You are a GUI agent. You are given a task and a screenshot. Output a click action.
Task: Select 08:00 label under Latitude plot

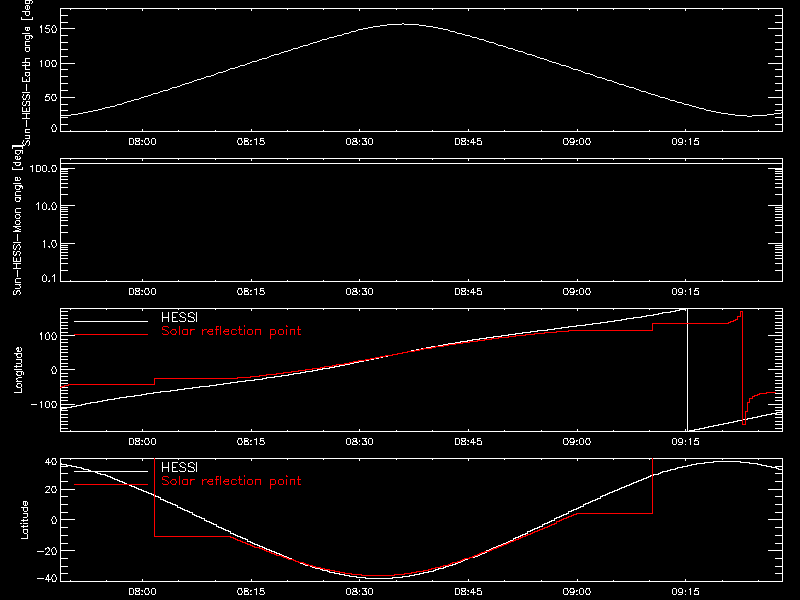[x=142, y=591]
